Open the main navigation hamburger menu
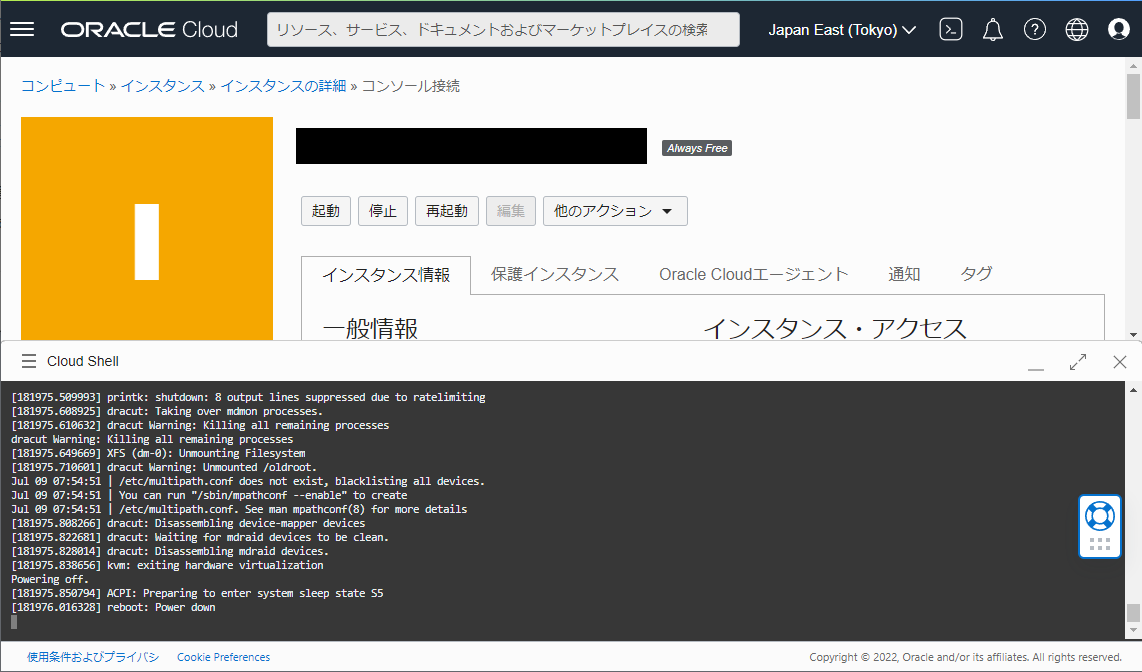The image size is (1142, 672). 22,29
